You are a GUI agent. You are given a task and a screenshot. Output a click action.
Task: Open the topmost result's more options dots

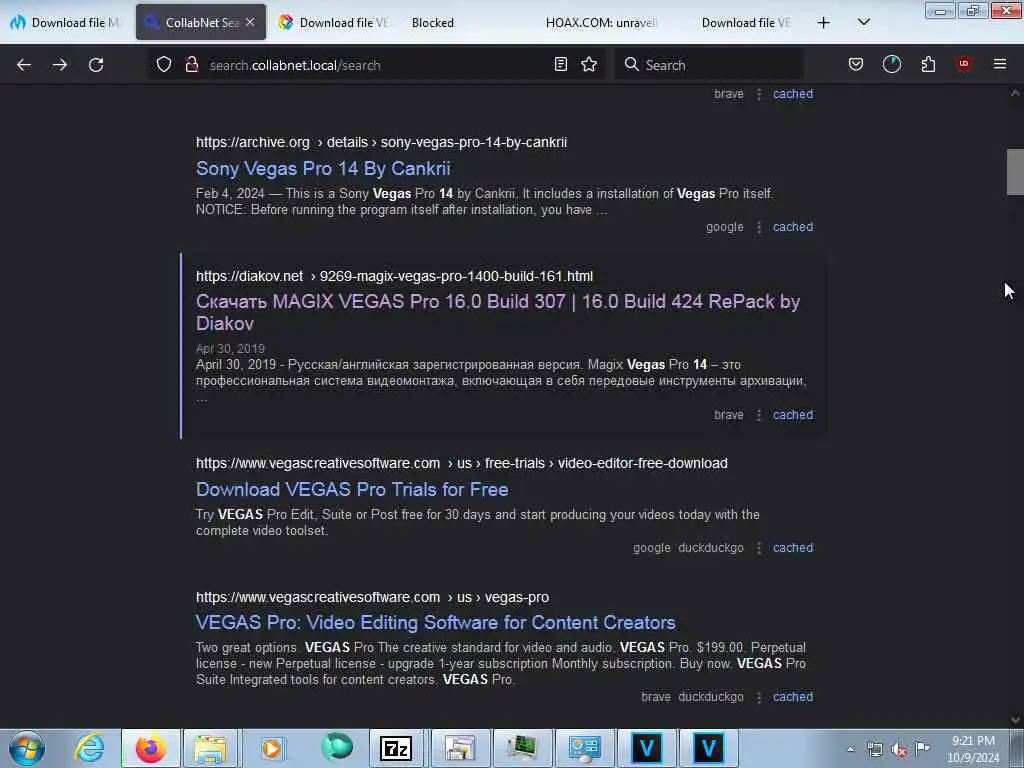758,95
